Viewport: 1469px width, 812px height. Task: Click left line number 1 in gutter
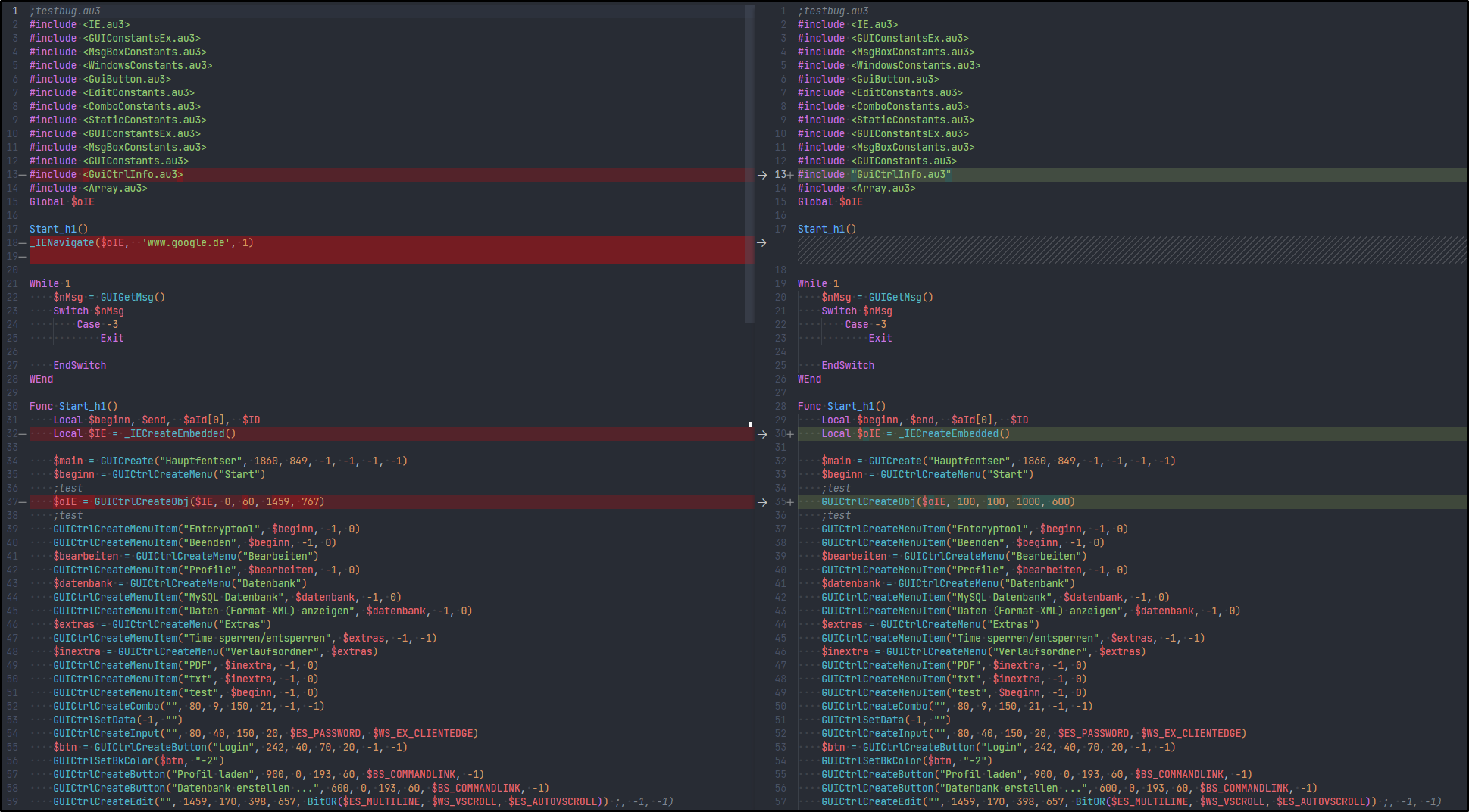coord(14,11)
